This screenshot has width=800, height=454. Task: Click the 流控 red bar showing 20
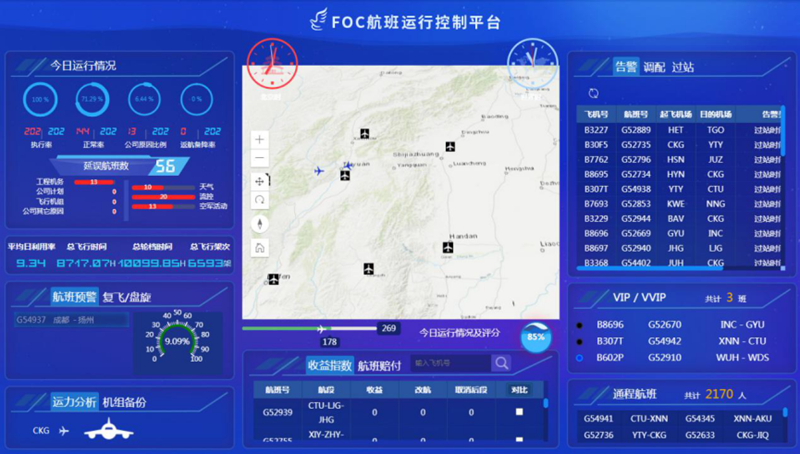[x=163, y=196]
